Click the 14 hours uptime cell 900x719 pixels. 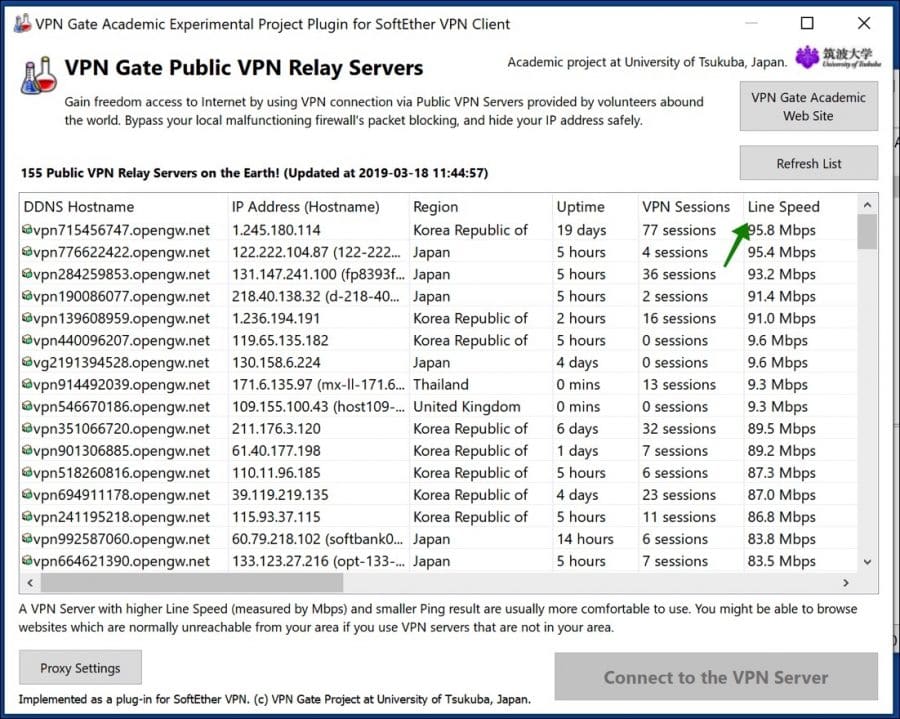tap(585, 538)
